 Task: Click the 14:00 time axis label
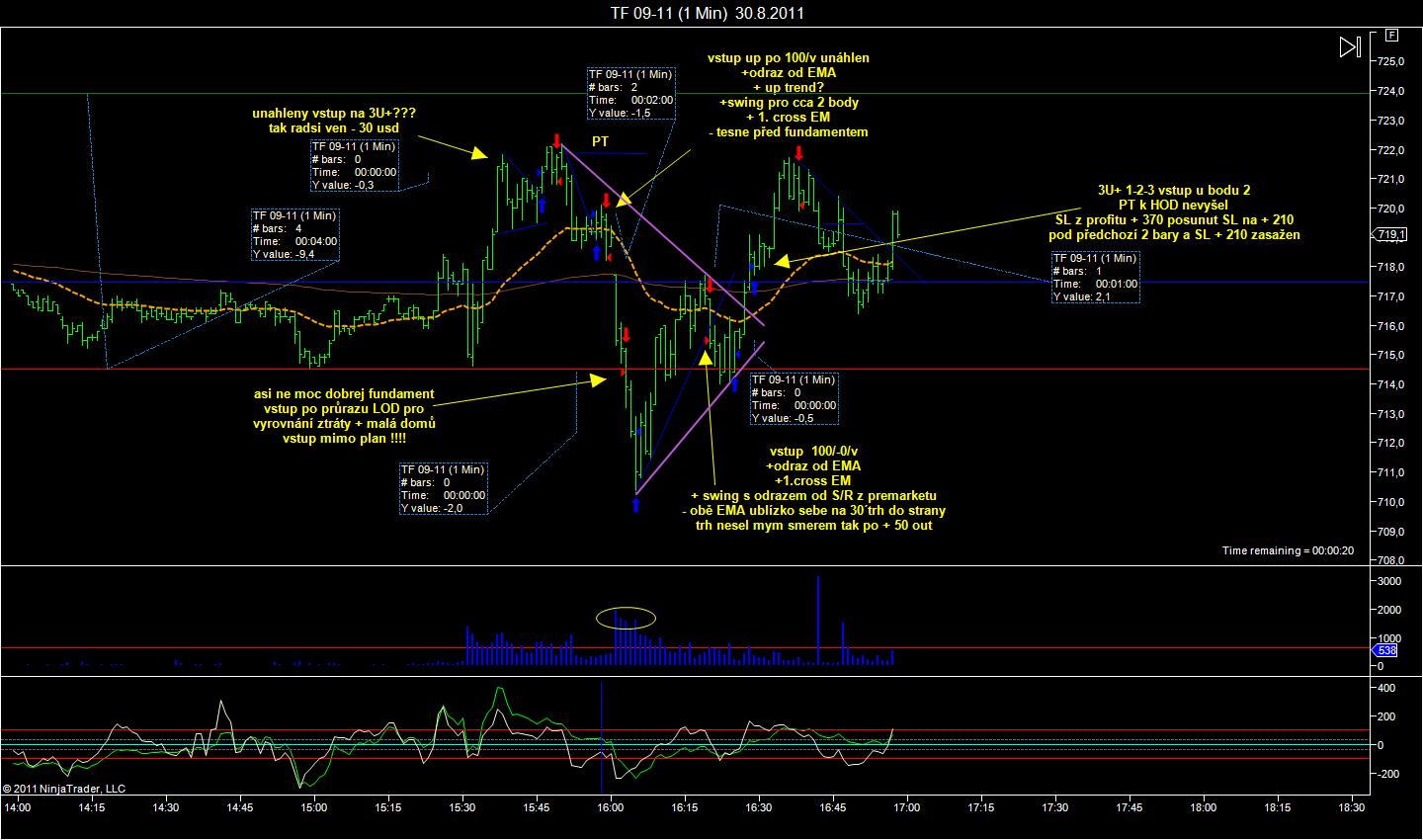pos(18,807)
